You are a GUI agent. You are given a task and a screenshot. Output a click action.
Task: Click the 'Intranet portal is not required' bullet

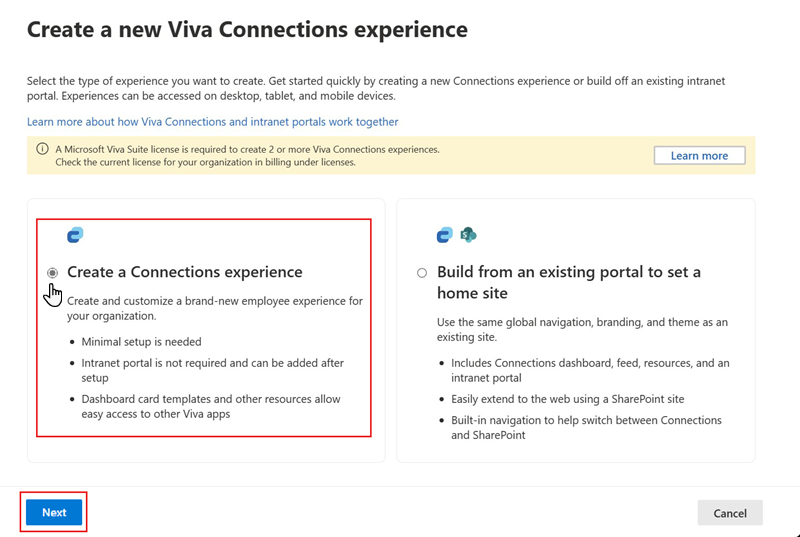[213, 370]
